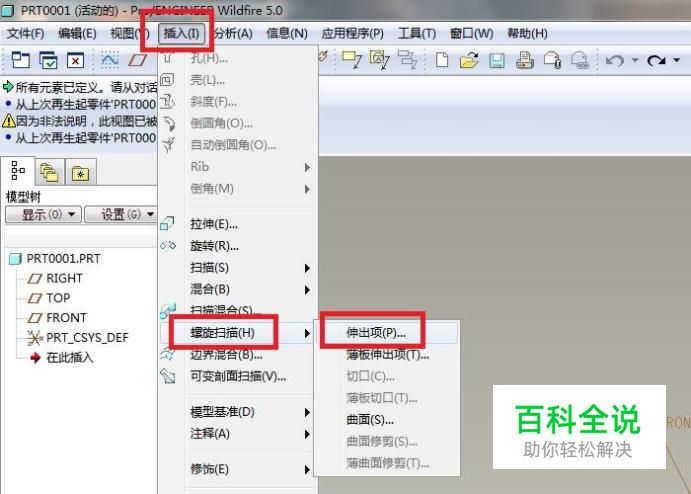
Task: Select the datum plane tool icon
Action: pyautogui.click(x=137, y=60)
